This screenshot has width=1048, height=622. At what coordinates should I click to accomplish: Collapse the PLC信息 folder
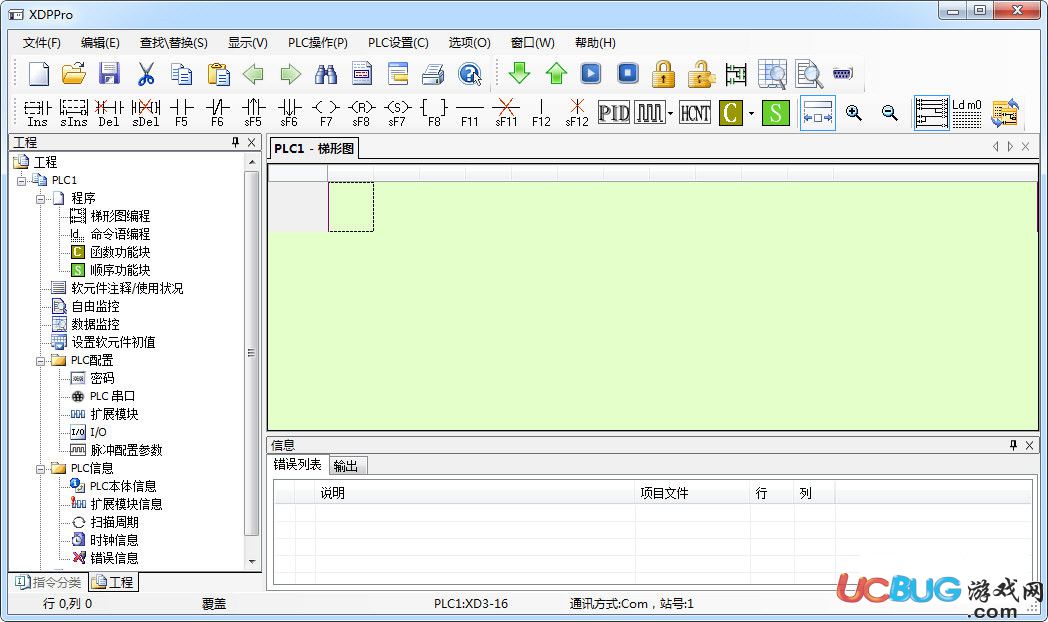40,469
